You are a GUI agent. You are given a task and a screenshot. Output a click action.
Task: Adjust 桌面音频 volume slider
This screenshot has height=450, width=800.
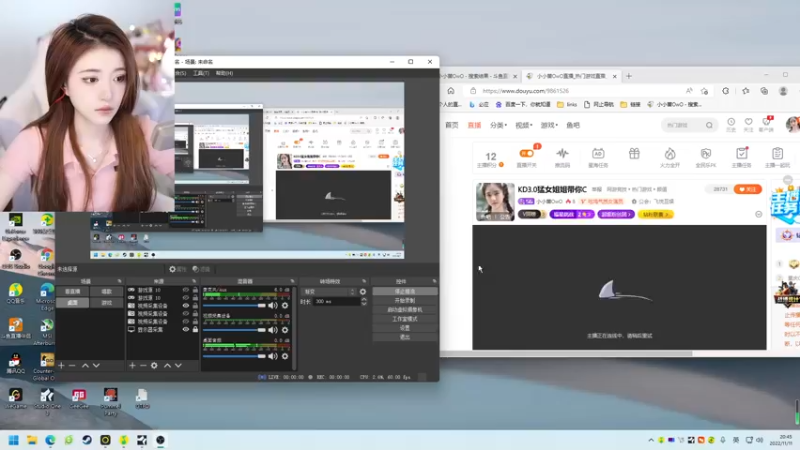pyautogui.click(x=234, y=356)
